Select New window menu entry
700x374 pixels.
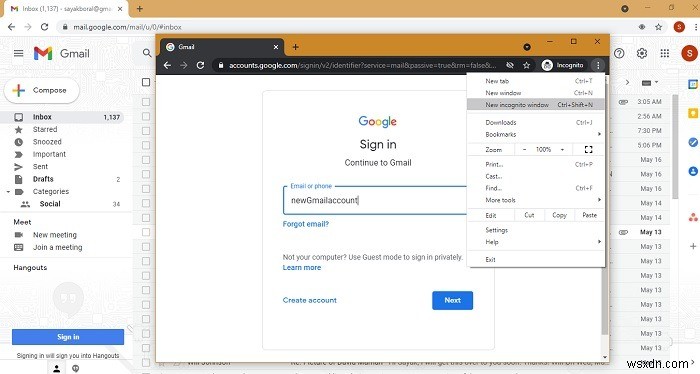[536, 93]
